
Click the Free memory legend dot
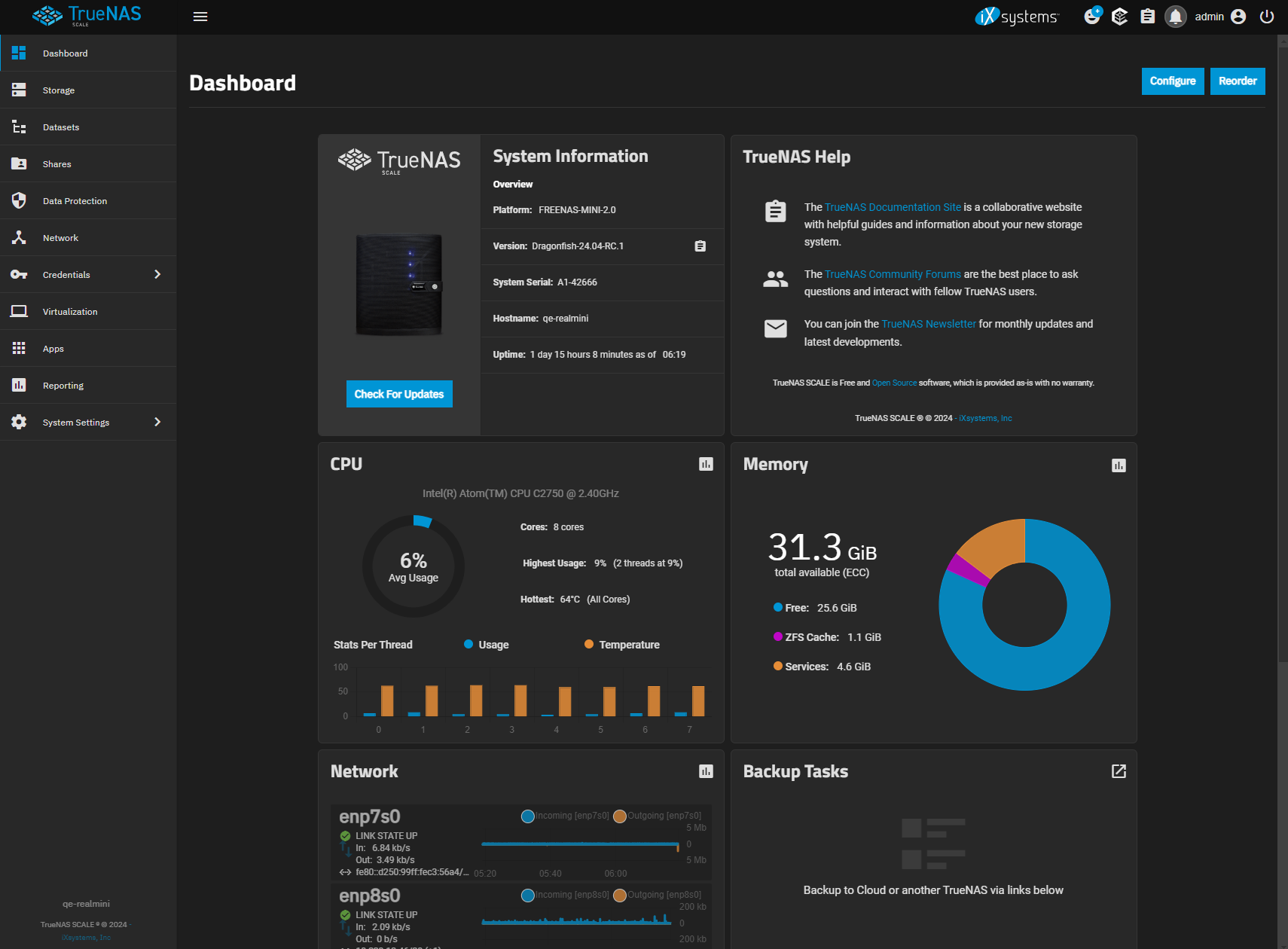tap(778, 607)
